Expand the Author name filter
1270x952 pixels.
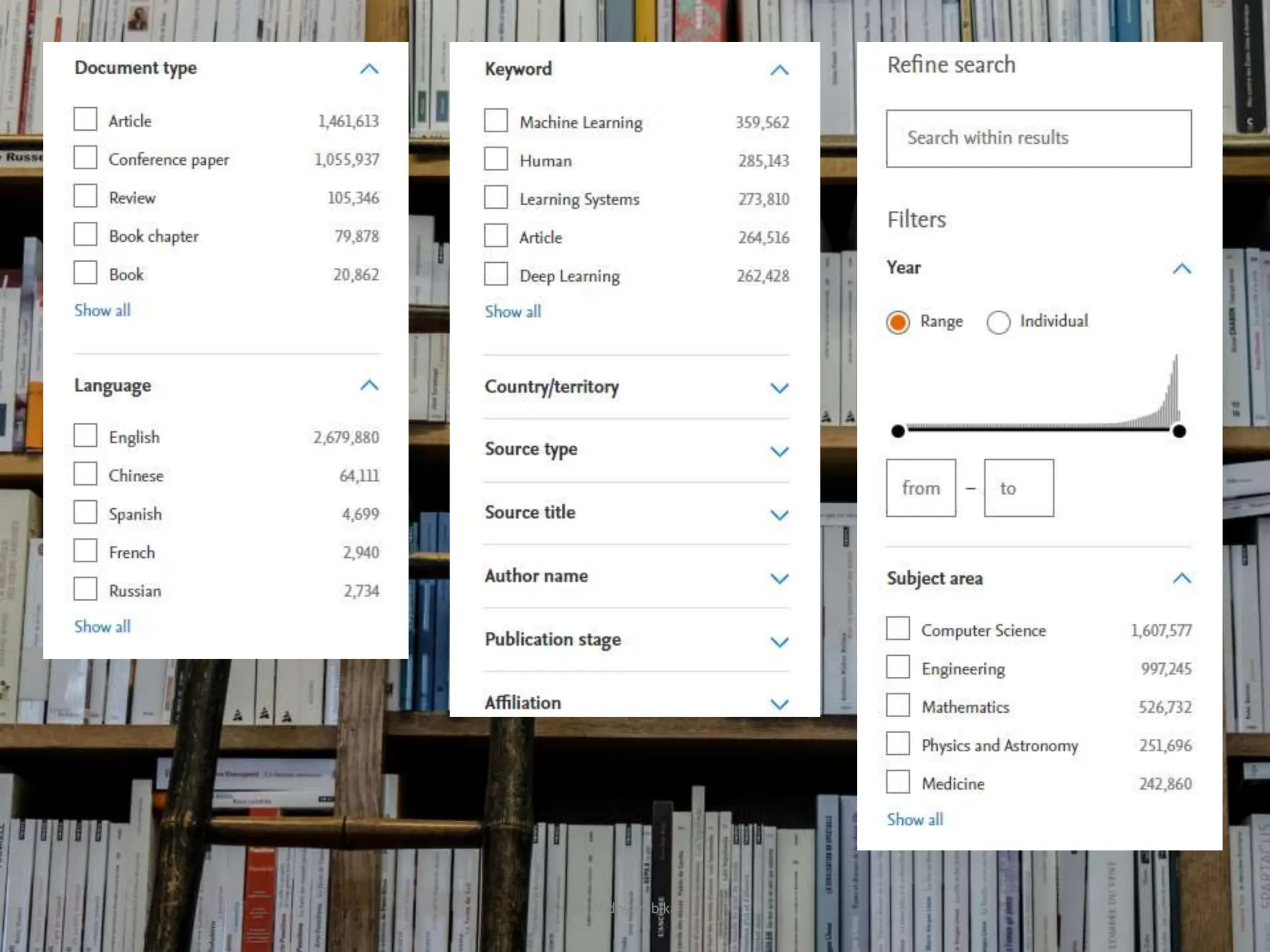779,578
